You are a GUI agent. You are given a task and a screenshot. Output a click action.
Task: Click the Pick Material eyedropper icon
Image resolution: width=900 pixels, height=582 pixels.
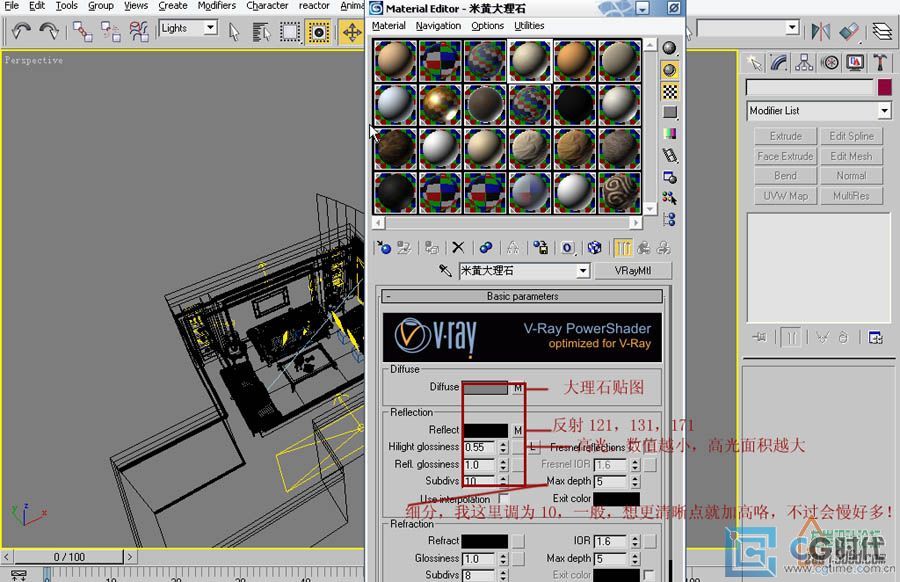click(x=446, y=271)
